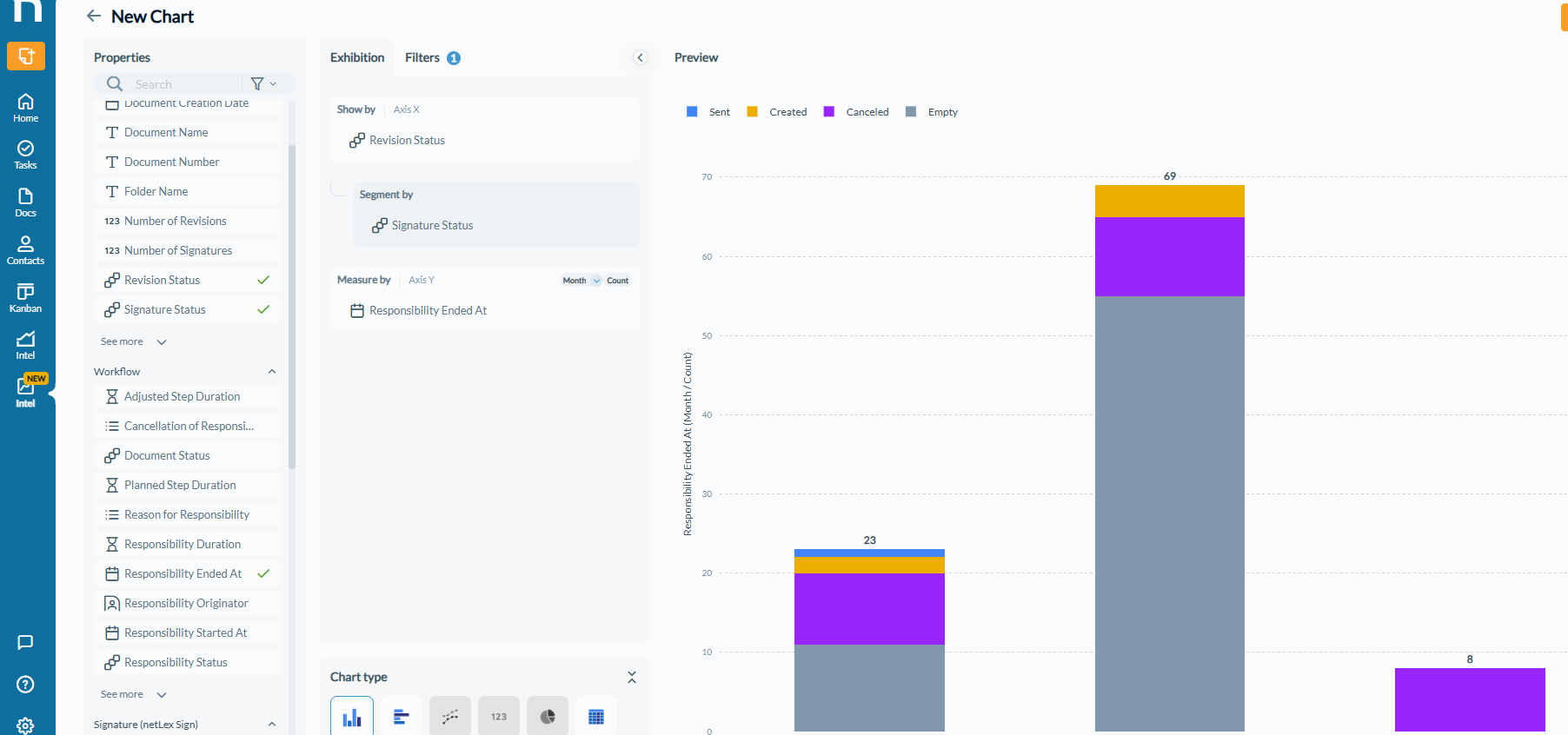The image size is (1568, 735).
Task: Switch to the Exhibition tab
Action: [357, 57]
